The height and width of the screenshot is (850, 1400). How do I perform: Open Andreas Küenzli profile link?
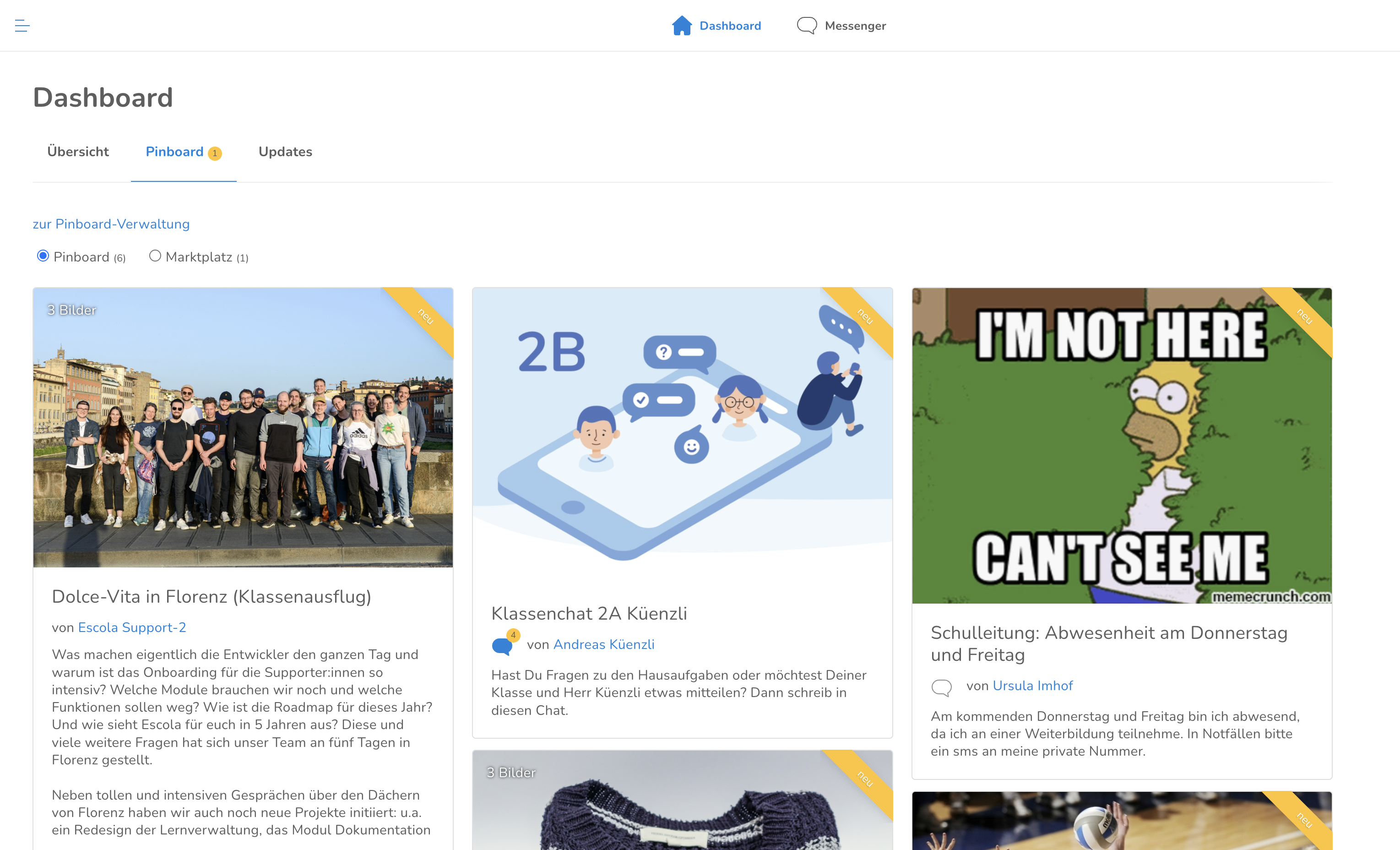click(603, 644)
